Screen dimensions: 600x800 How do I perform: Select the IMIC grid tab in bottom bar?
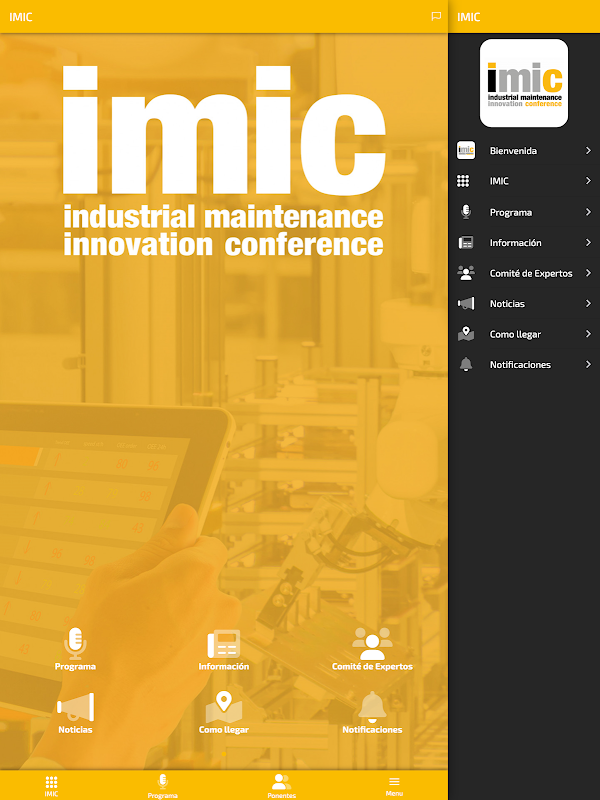pyautogui.click(x=51, y=786)
